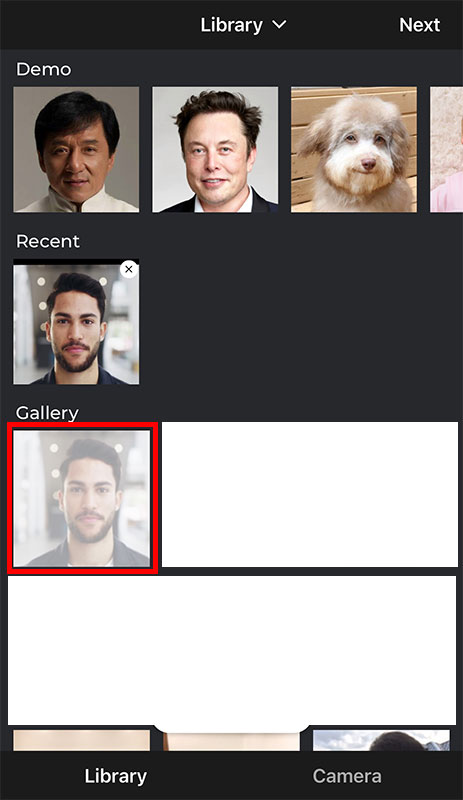Expand the Library album chevron

pos(279,24)
